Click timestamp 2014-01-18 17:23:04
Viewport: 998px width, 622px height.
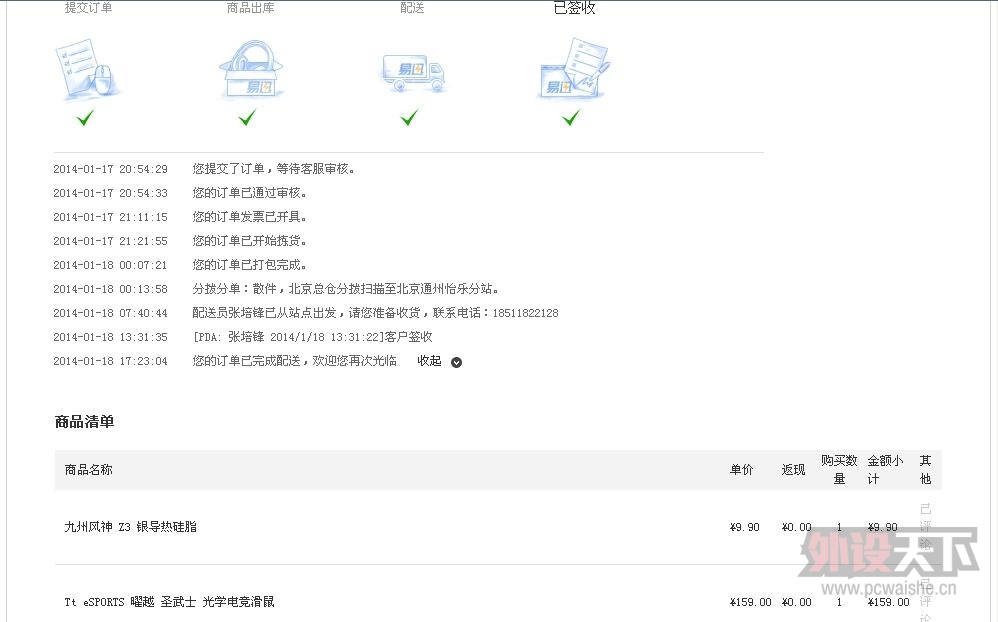[110, 362]
